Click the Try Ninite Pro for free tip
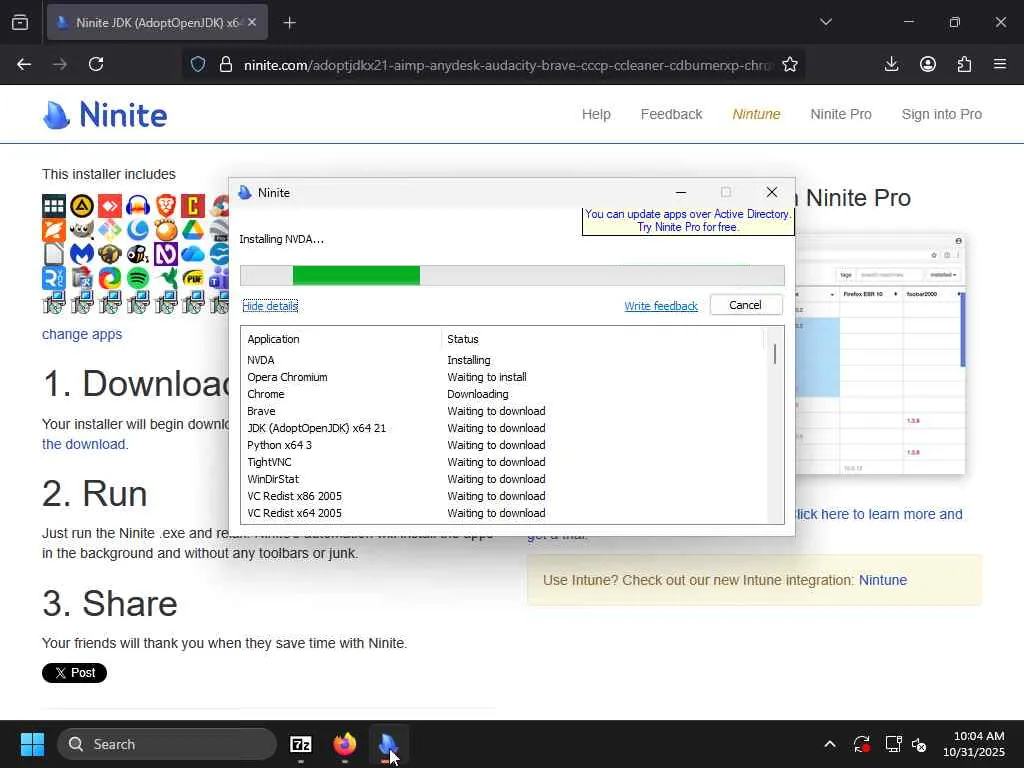The width and height of the screenshot is (1024, 768). pyautogui.click(x=688, y=221)
